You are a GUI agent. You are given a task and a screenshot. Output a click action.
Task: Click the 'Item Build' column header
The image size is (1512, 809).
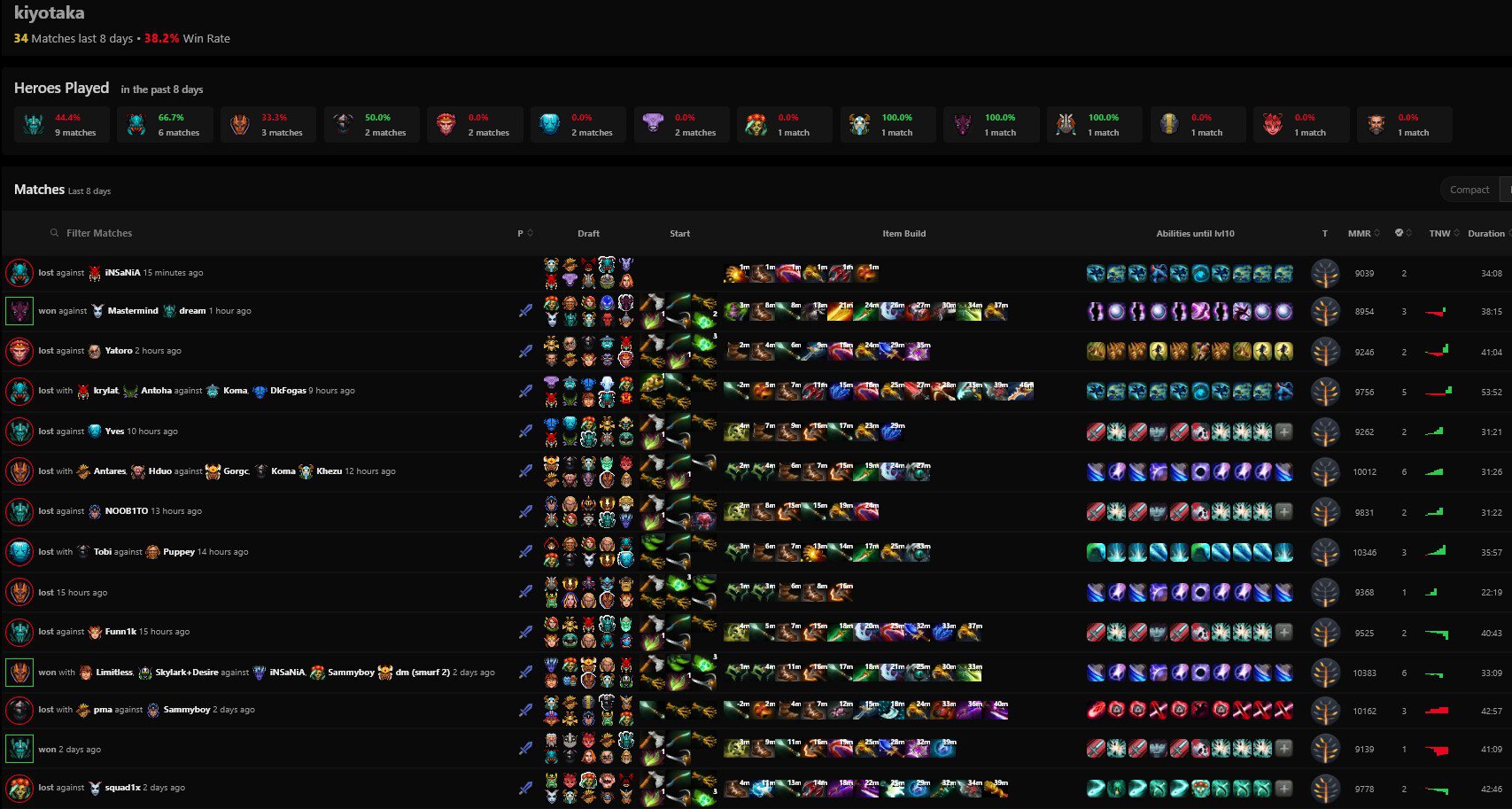point(903,234)
